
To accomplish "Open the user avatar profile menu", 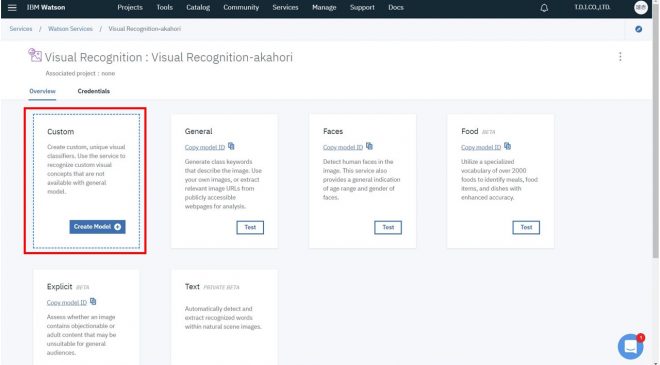I will pyautogui.click(x=641, y=8).
